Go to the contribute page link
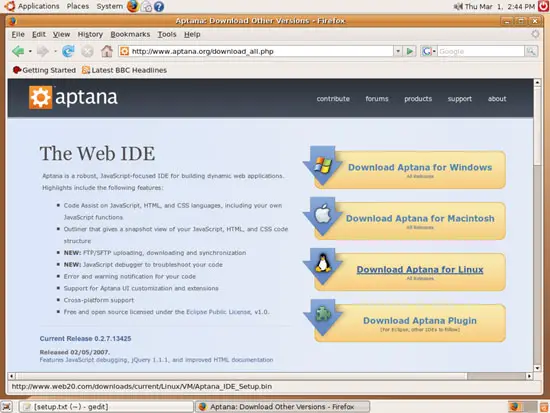This screenshot has width=550, height=413. (x=333, y=99)
